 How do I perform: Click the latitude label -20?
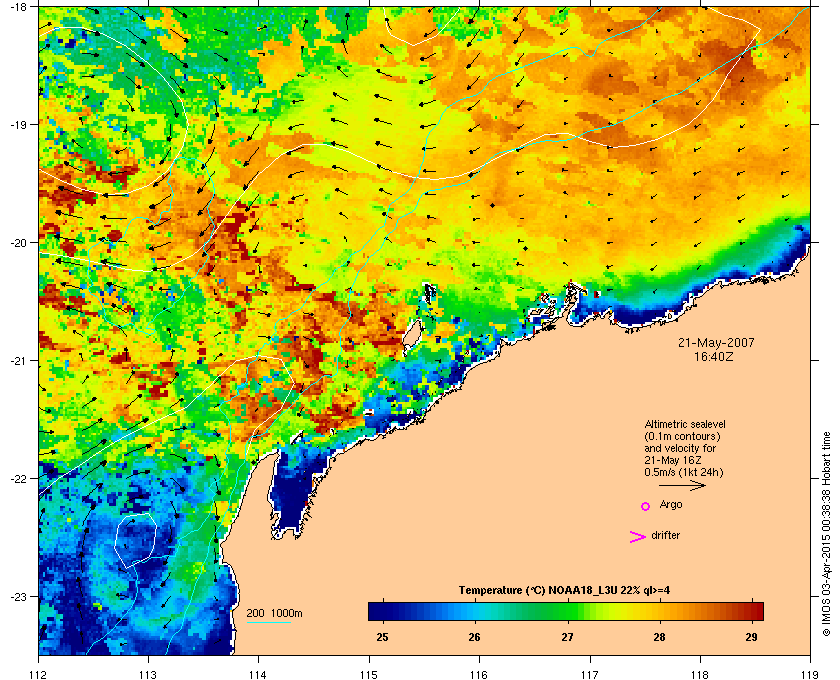point(18,243)
